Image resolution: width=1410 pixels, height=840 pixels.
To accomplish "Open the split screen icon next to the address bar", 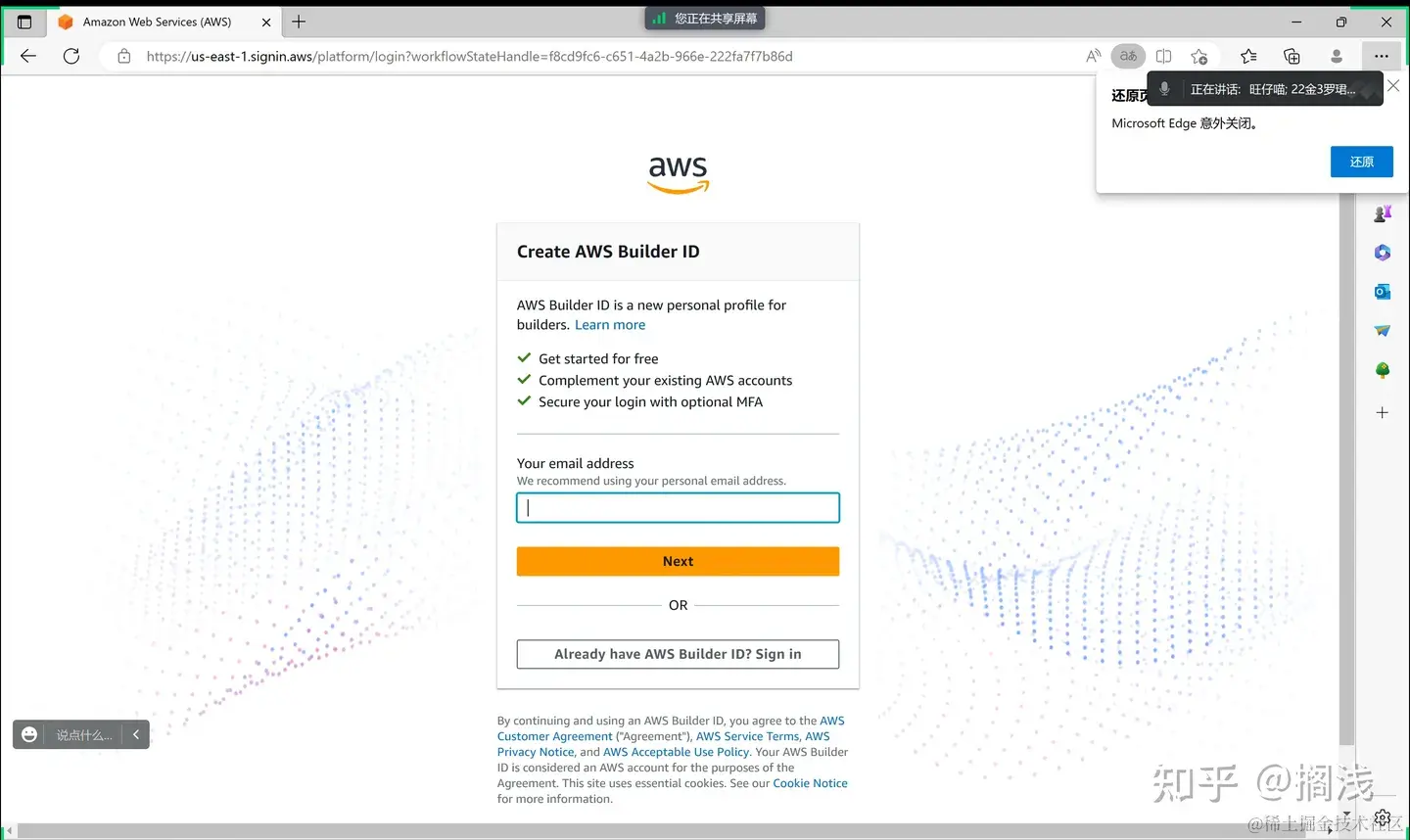I will click(1163, 56).
